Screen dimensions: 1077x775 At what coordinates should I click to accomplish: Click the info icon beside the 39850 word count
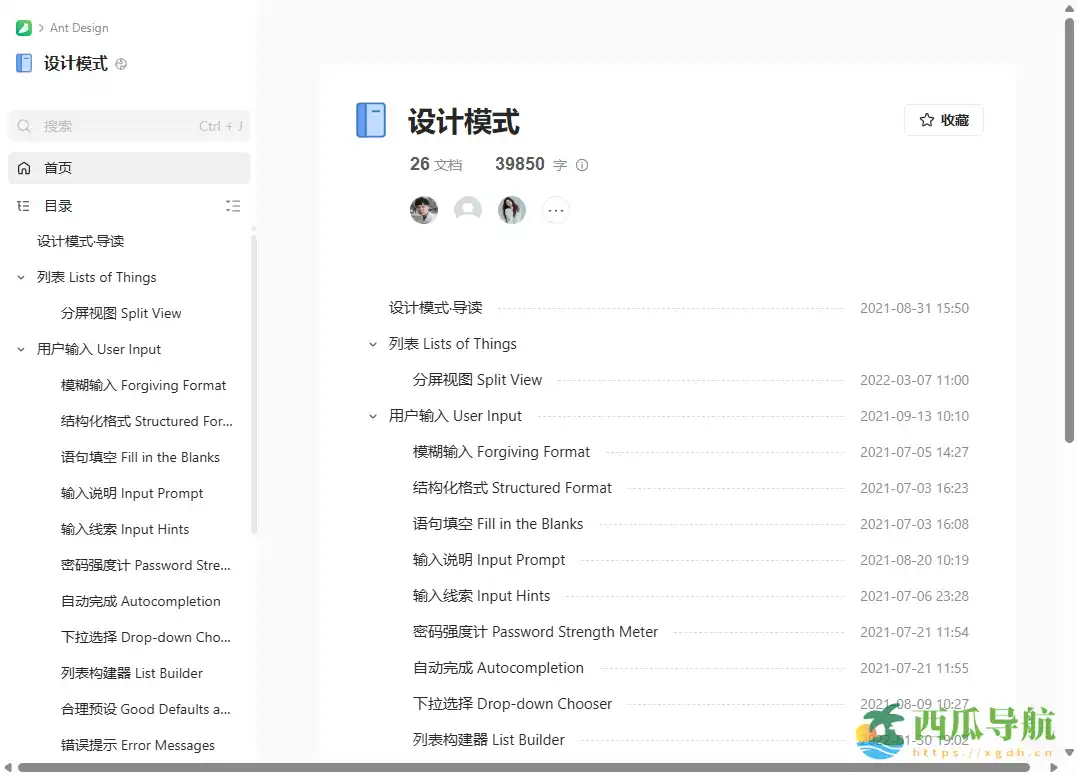[x=582, y=164]
